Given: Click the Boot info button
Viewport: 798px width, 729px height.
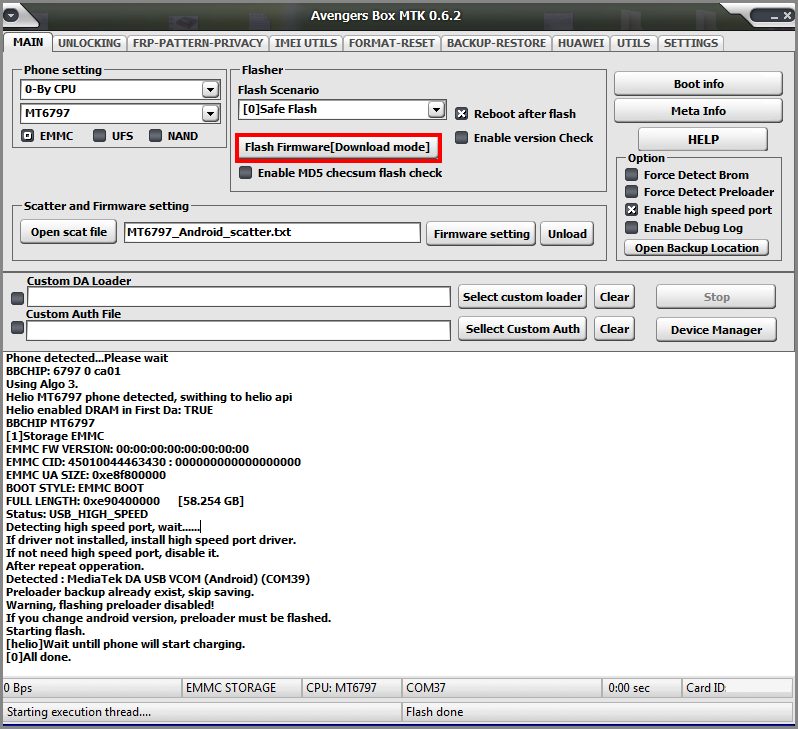Looking at the screenshot, I should tap(698, 84).
